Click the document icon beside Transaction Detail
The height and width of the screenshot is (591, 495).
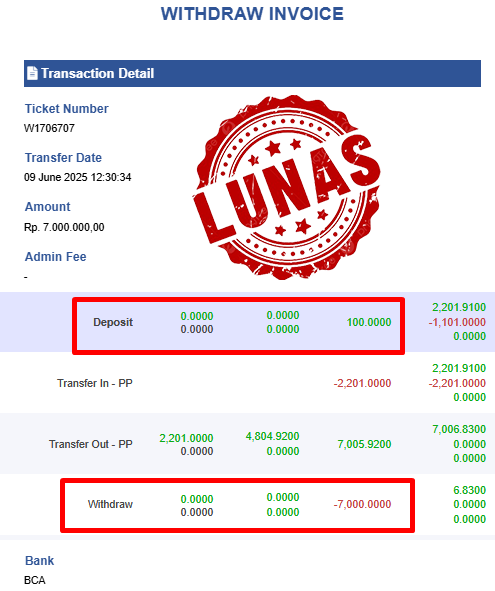pos(32,73)
